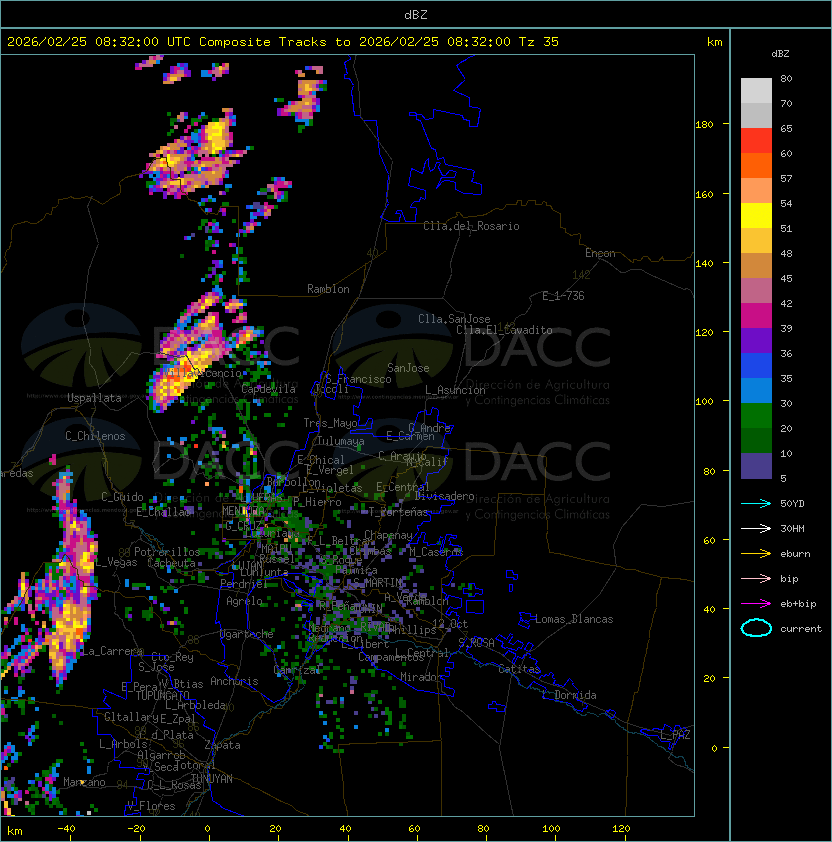Click the 'Encon' map label
Viewport: 832px width, 842px height.
(x=600, y=253)
